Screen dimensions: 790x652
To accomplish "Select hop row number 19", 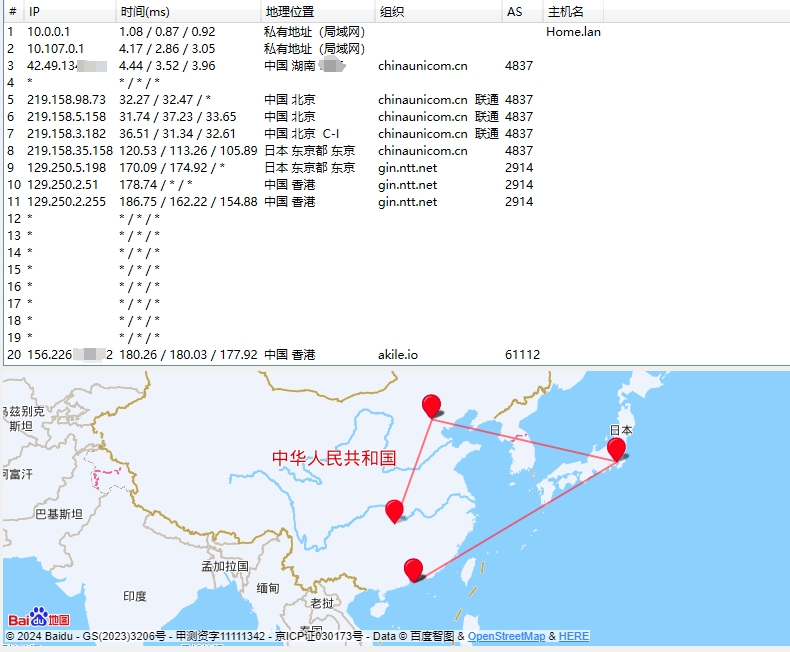I will point(397,338).
